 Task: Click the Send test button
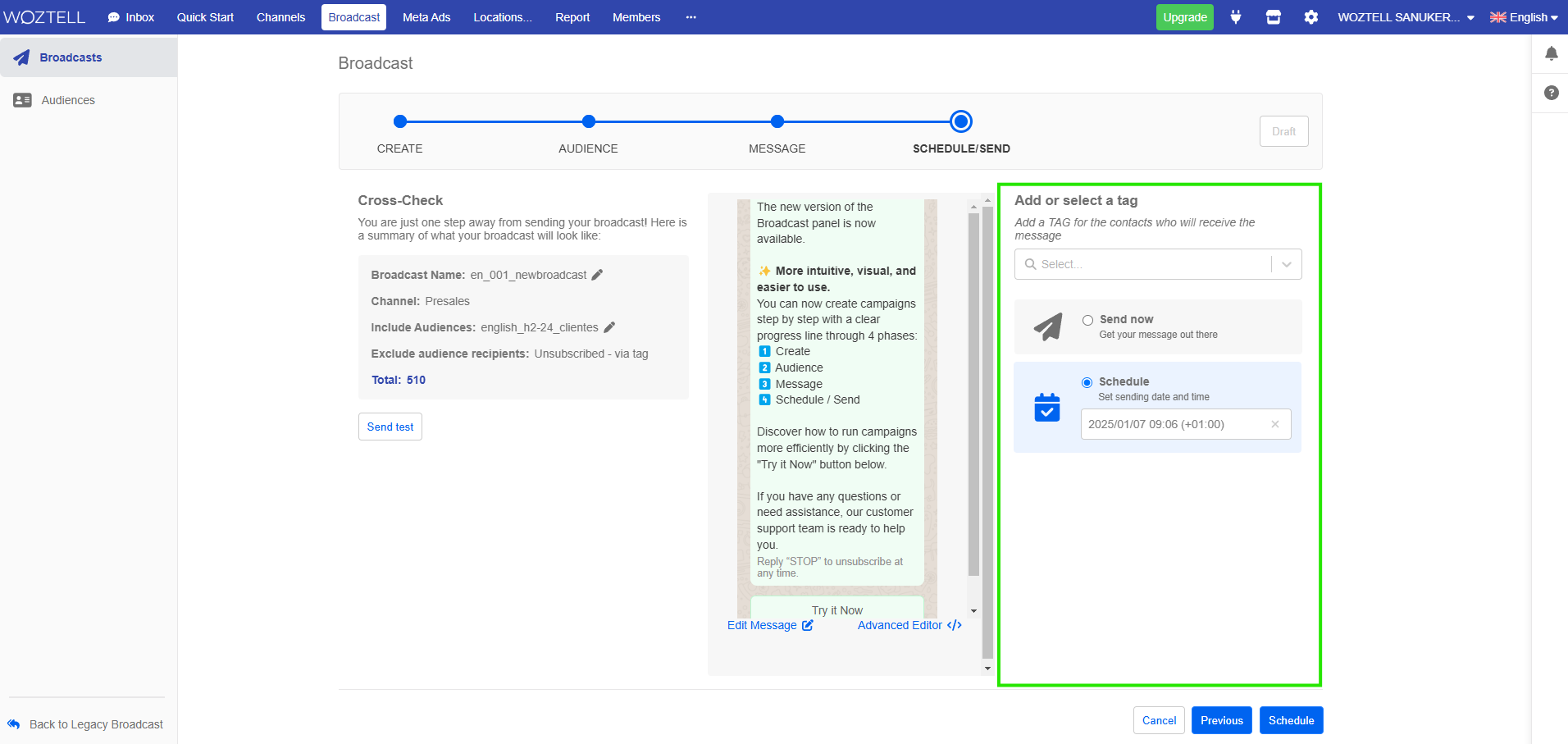tap(390, 427)
